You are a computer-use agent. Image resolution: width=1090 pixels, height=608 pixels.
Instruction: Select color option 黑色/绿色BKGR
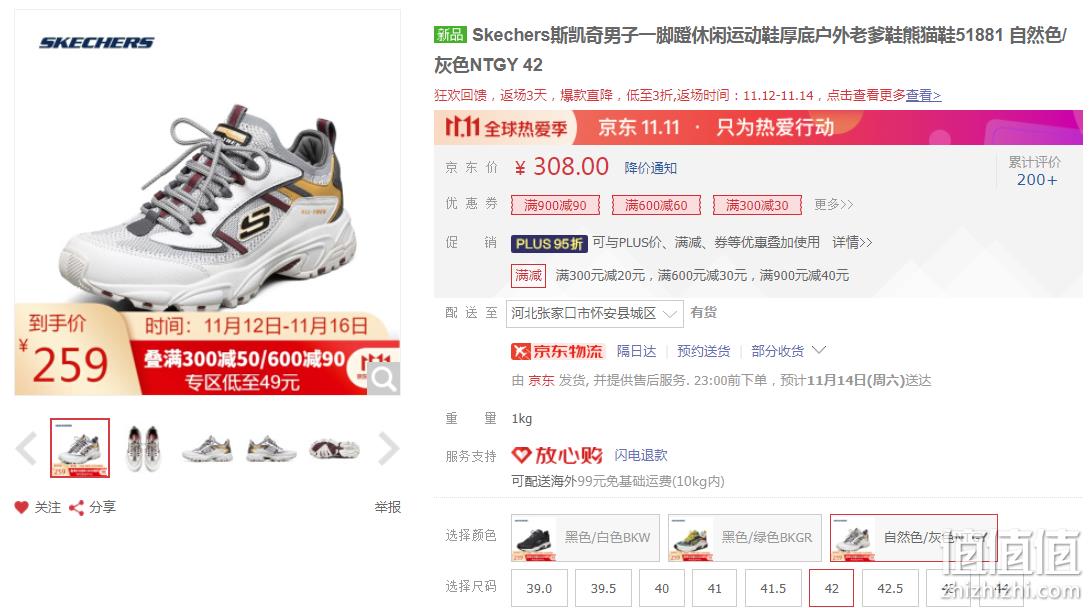pos(745,538)
